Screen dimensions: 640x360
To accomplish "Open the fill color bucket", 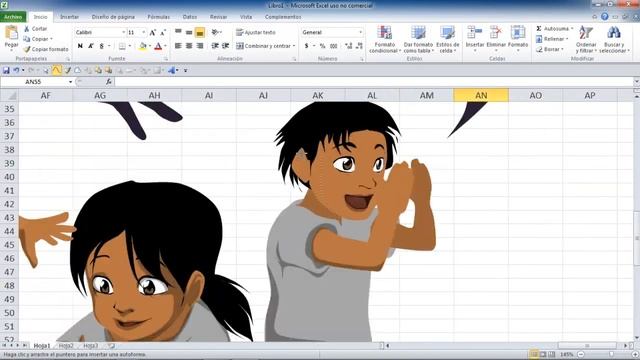I will click(142, 46).
